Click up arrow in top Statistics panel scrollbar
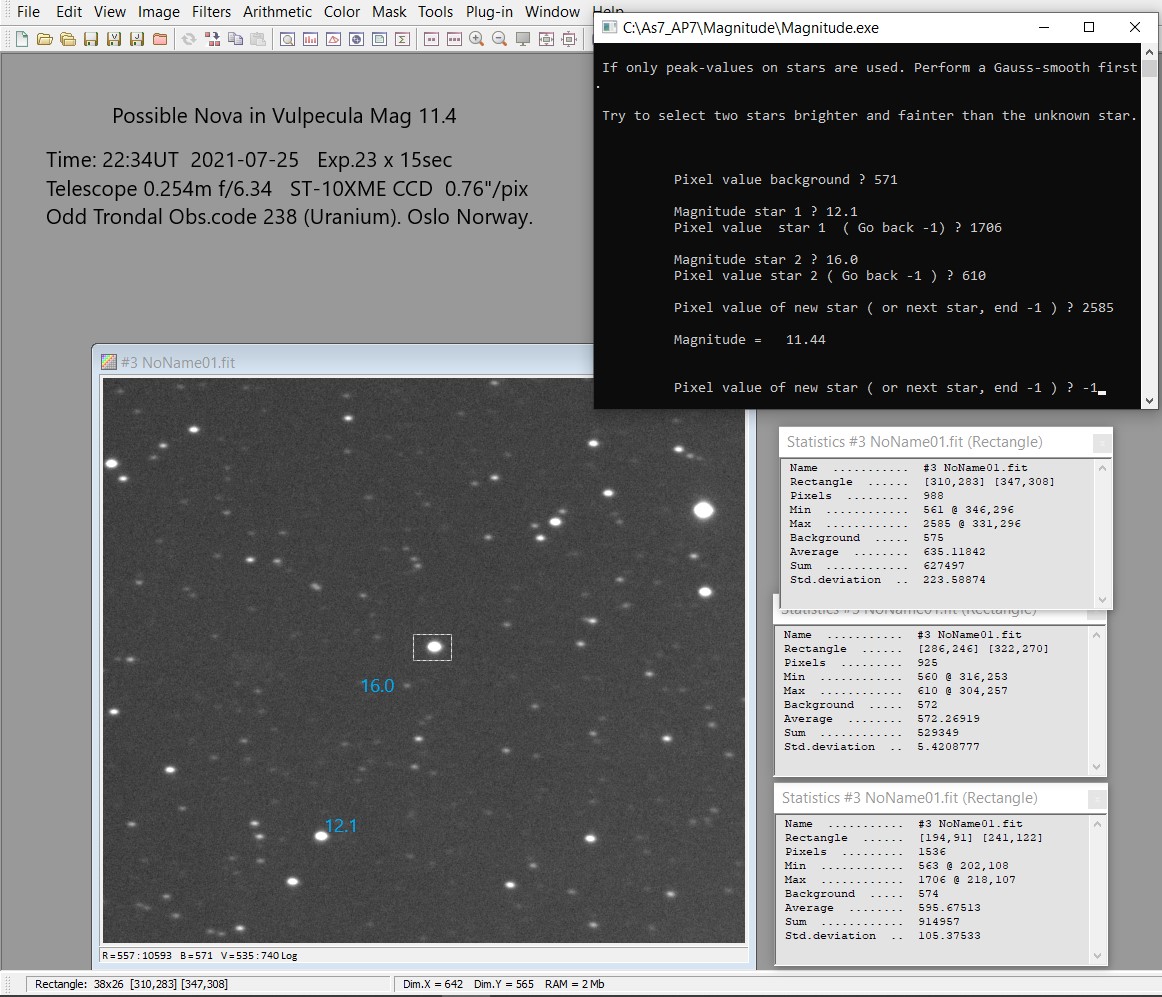 point(1102,468)
